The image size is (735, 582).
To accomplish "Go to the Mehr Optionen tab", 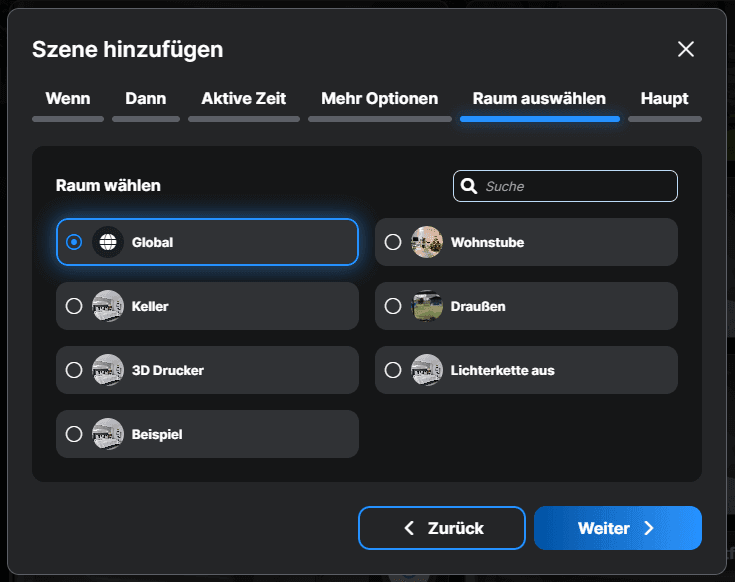I will pyautogui.click(x=379, y=99).
